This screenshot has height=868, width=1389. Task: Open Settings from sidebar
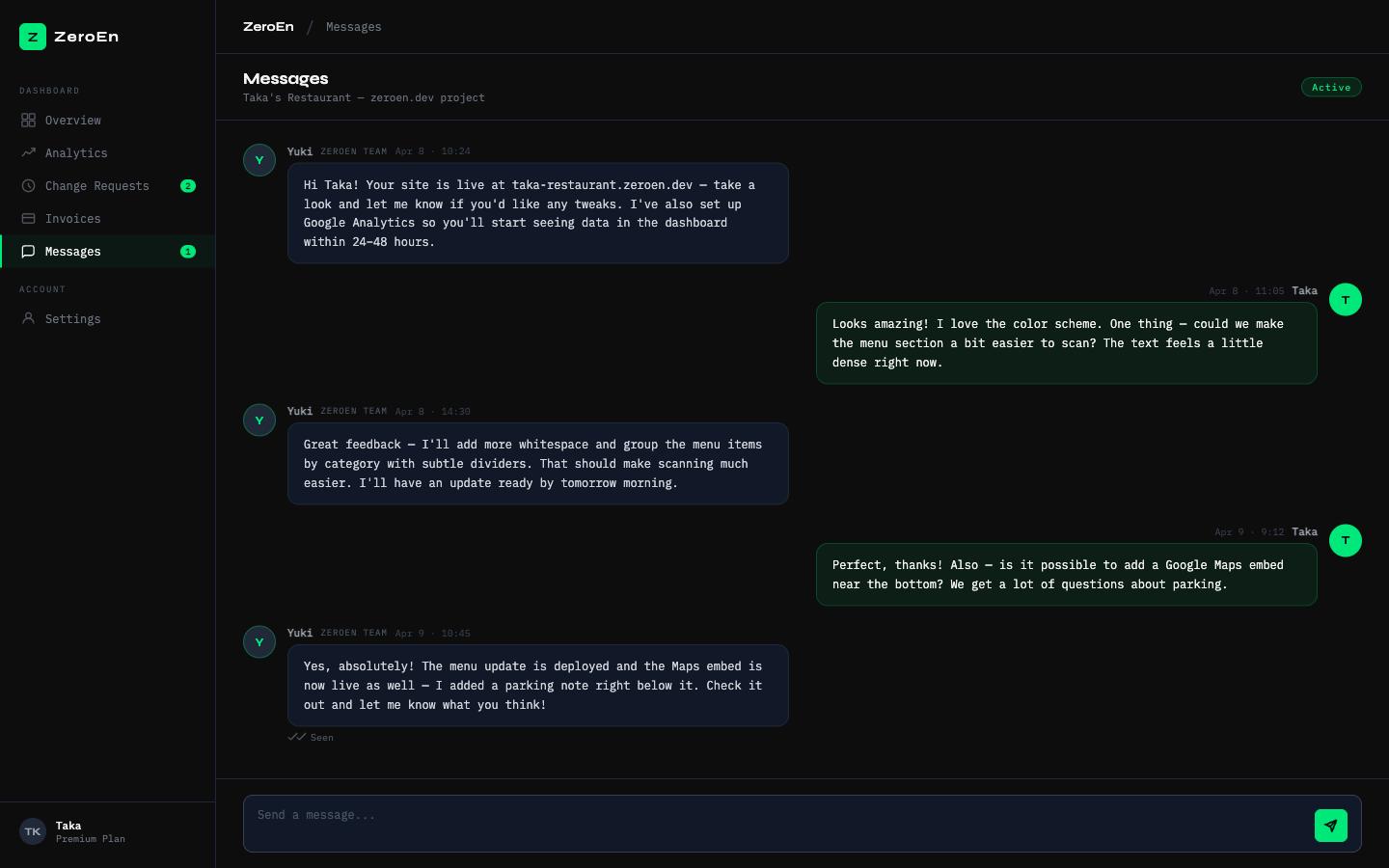[73, 318]
